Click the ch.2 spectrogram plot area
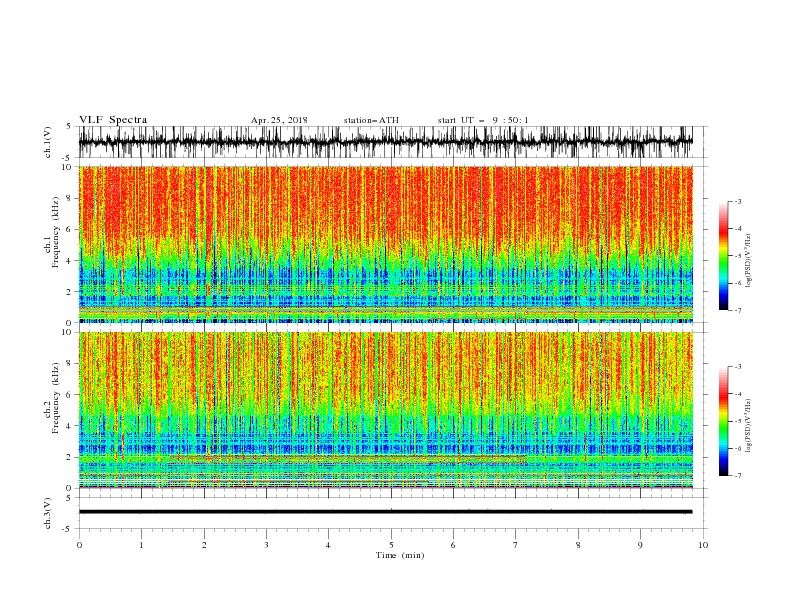 tap(386, 410)
